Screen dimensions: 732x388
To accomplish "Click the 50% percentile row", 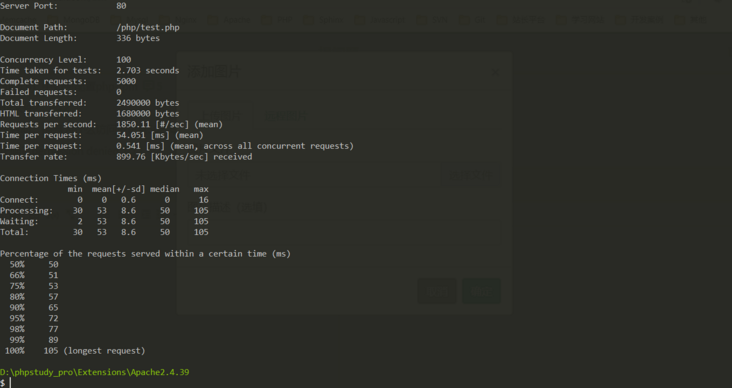I will pyautogui.click(x=34, y=264).
